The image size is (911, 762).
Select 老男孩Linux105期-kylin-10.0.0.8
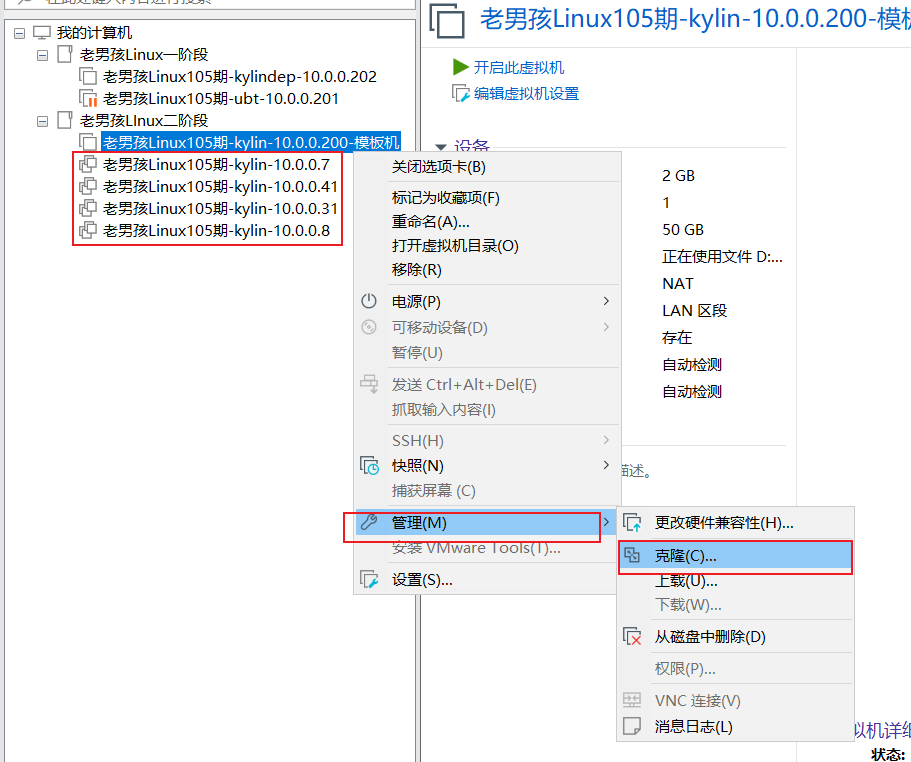[x=216, y=231]
